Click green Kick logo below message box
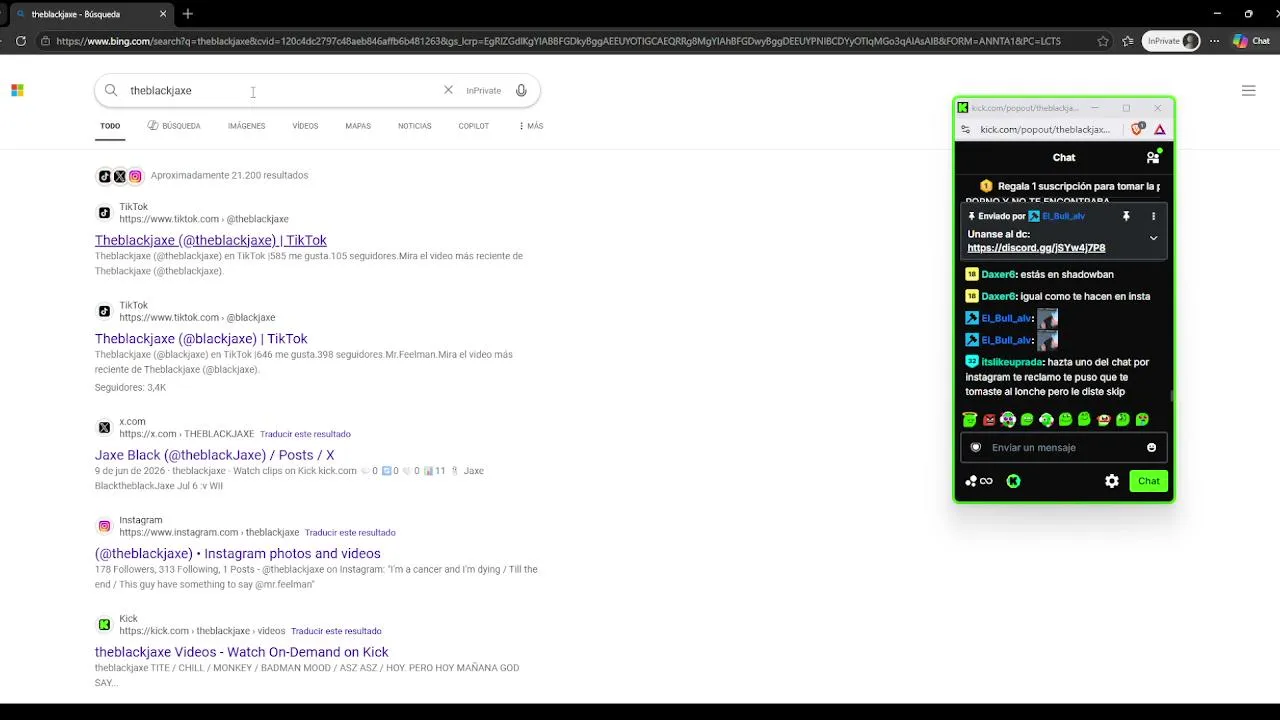This screenshot has height=720, width=1280. pos(1013,481)
